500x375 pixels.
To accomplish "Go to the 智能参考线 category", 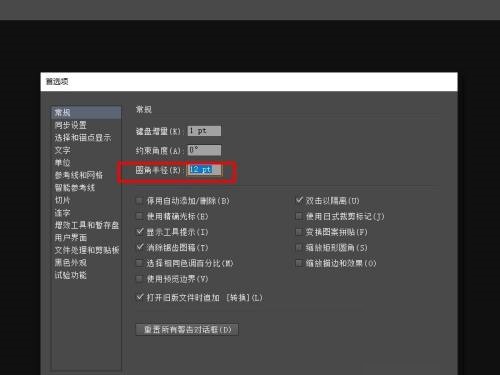I will click(x=75, y=188).
